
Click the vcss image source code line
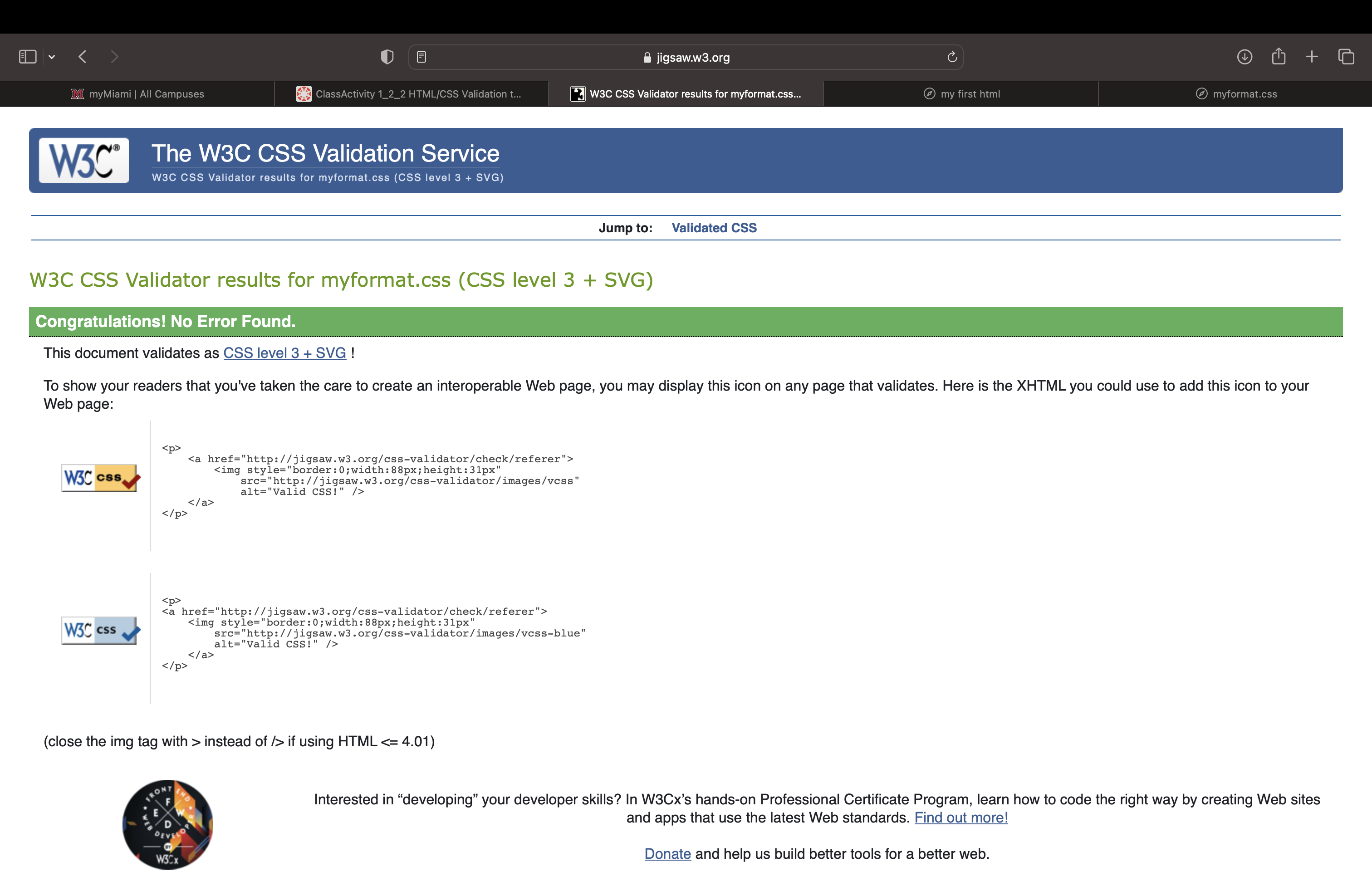coord(410,480)
